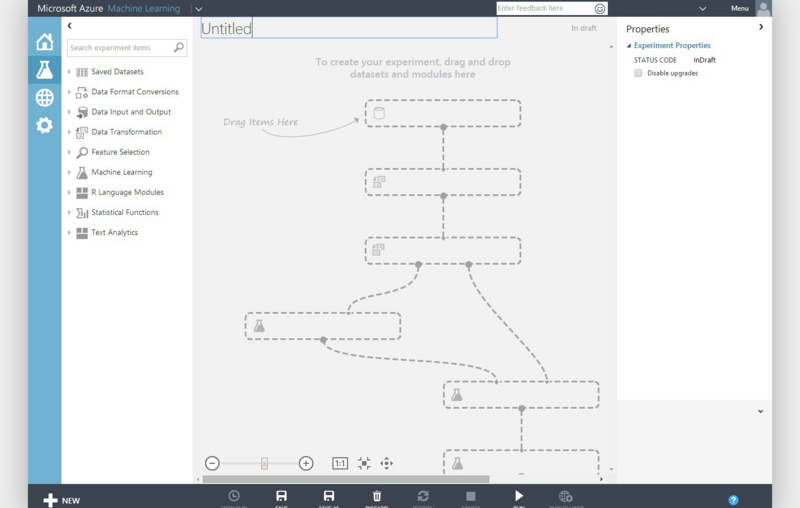Viewport: 800px width, 508px height.
Task: Open the Menu in the top bar
Action: [739, 8]
